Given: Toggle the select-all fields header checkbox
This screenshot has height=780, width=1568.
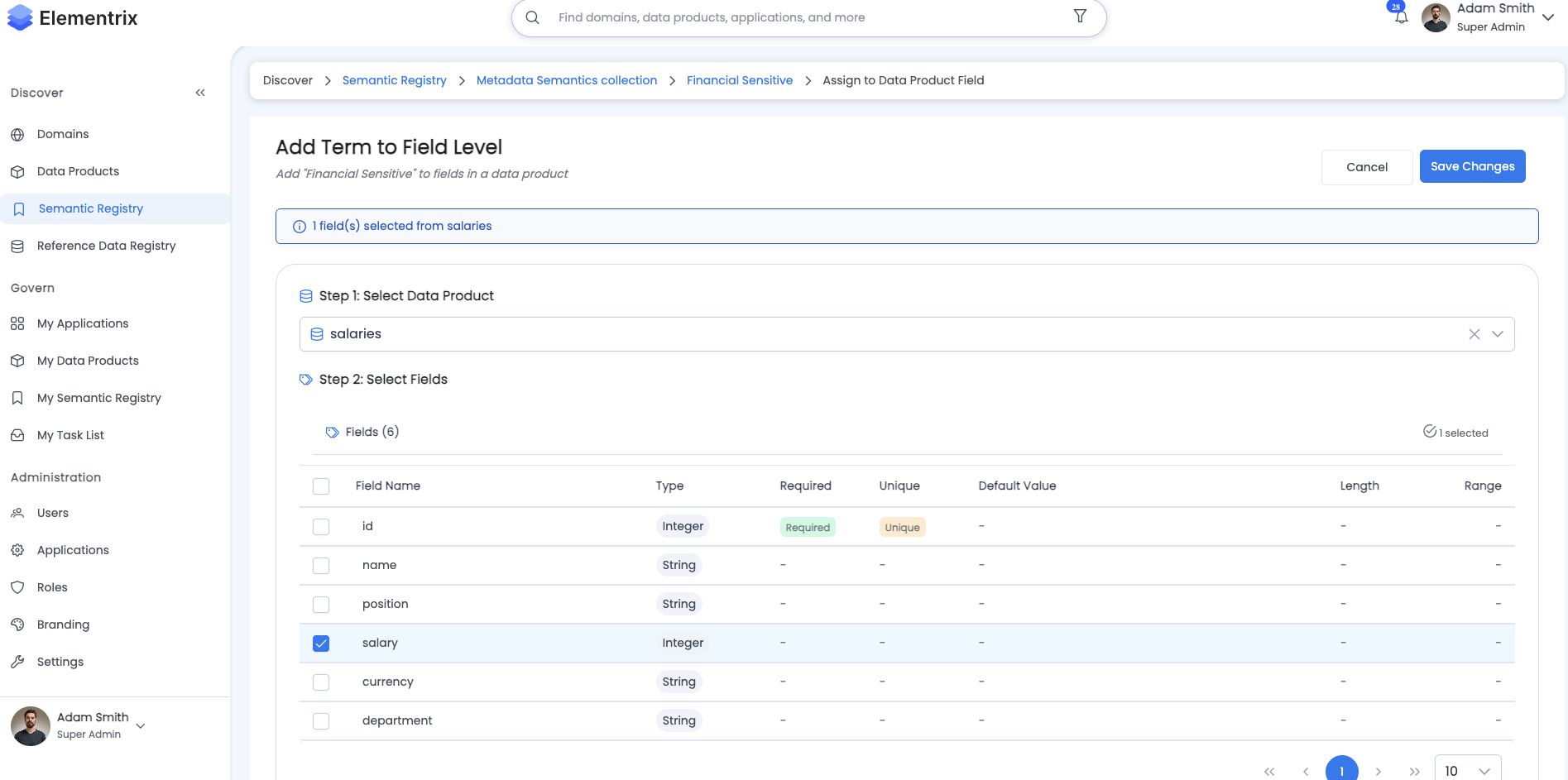Looking at the screenshot, I should [321, 486].
